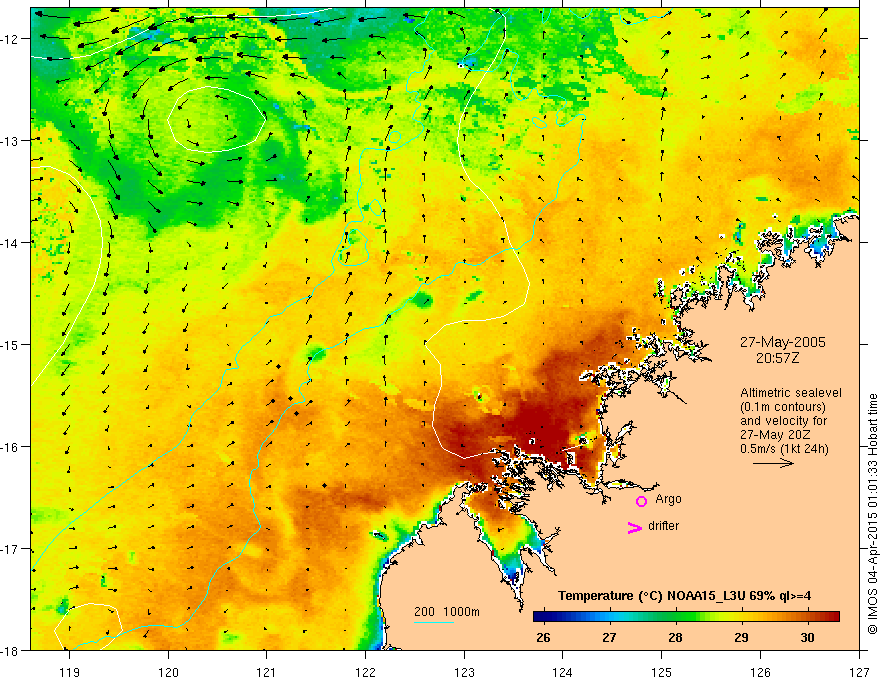Click the '0.5m/s (1kt 24h)' text

(x=784, y=449)
